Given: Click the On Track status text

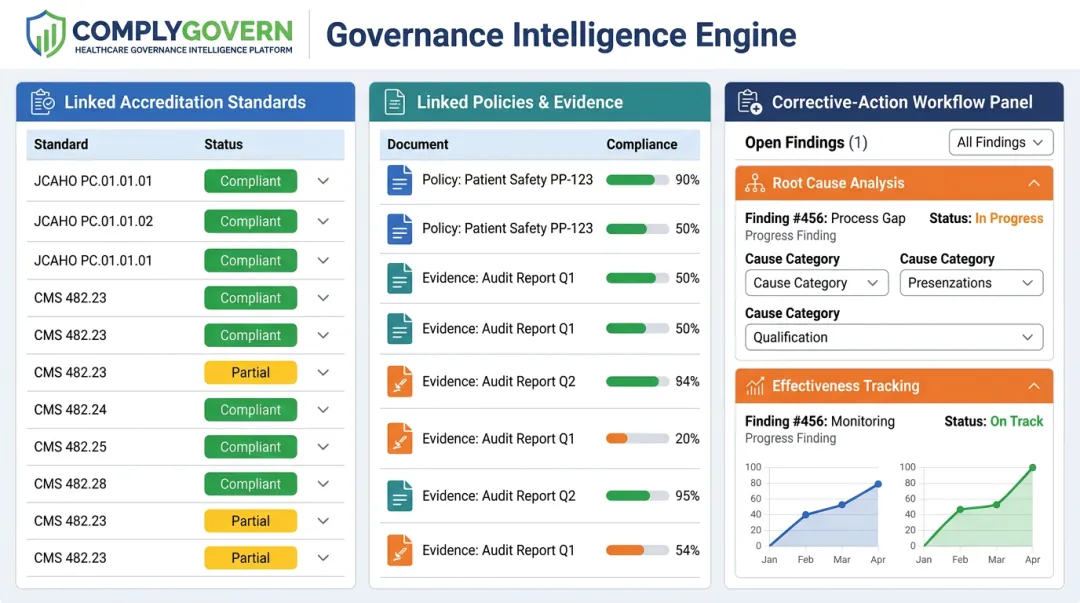Looking at the screenshot, I should click(1017, 421).
